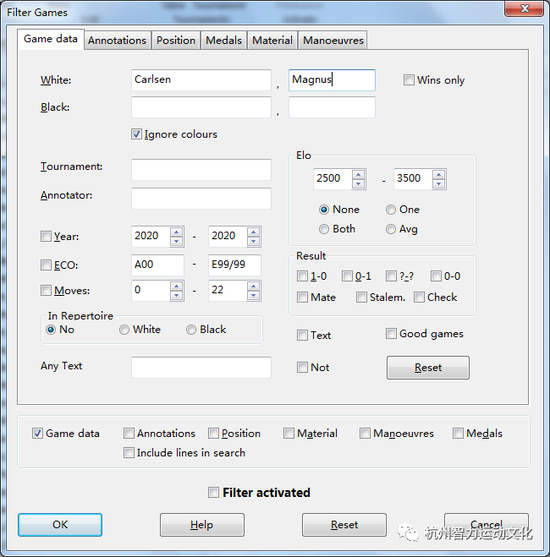The width and height of the screenshot is (550, 557).
Task: Switch to the Annotations tab
Action: click(117, 40)
